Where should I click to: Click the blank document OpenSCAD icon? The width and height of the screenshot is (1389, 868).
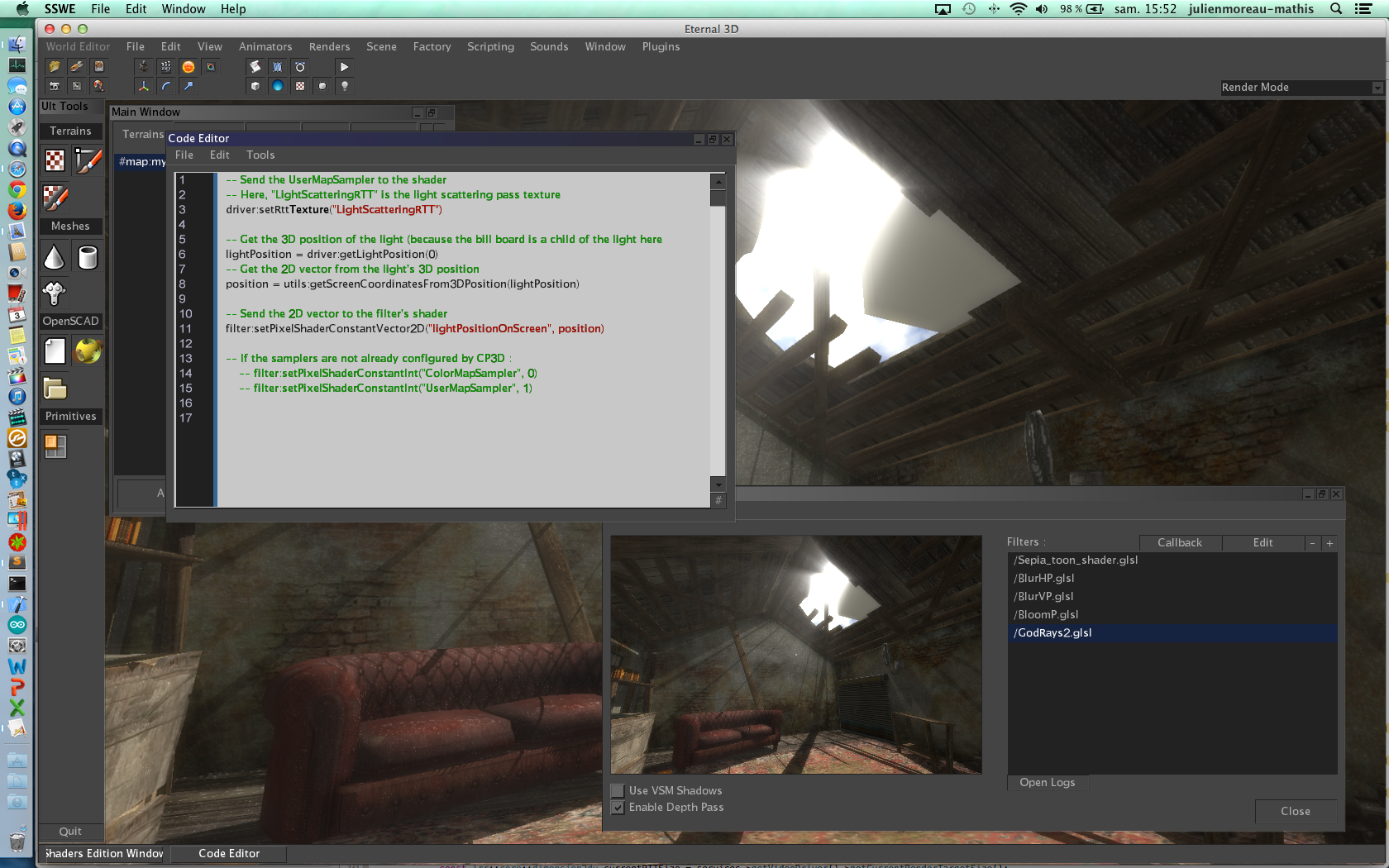click(x=55, y=351)
